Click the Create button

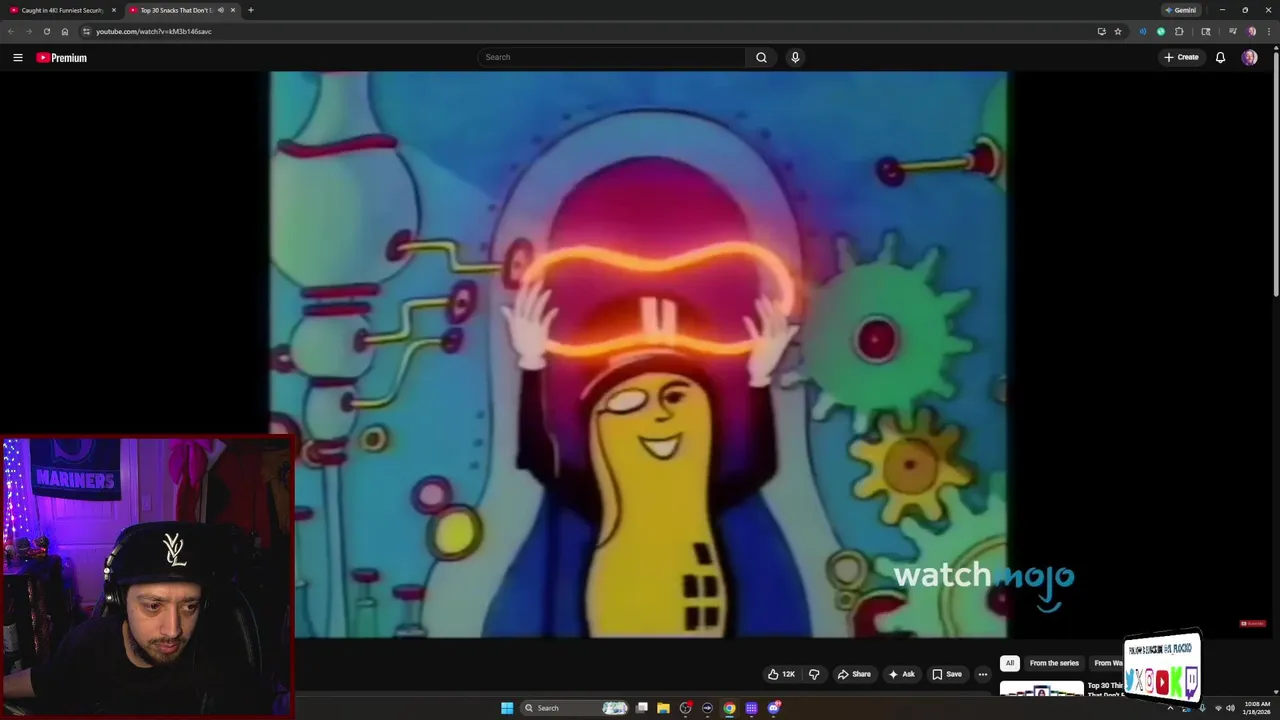(1181, 57)
